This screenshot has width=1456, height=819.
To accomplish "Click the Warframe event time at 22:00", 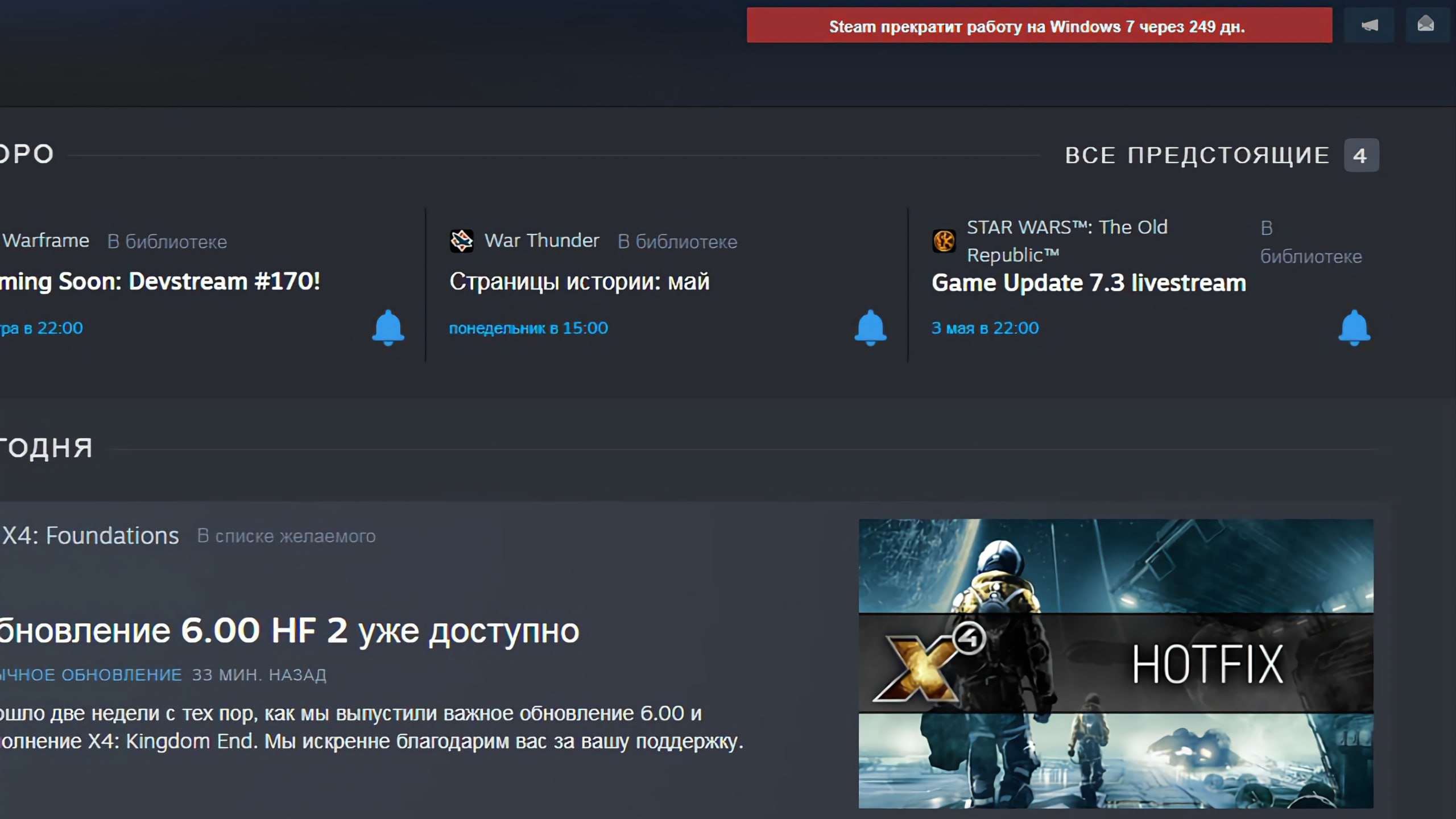I will 41,328.
